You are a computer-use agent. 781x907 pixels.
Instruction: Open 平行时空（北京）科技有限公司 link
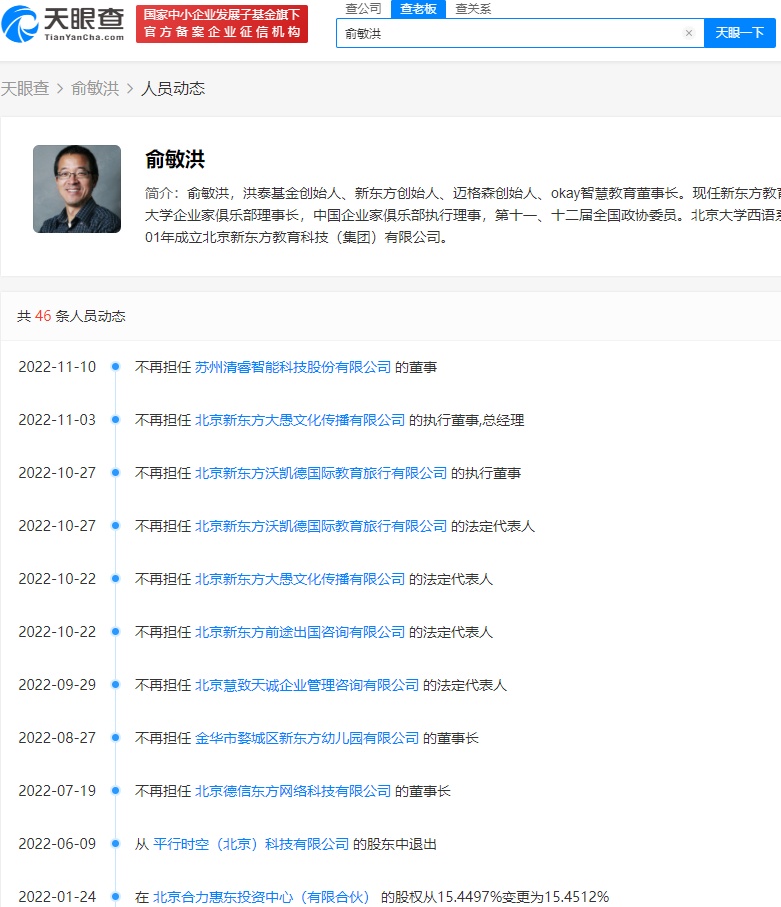pyautogui.click(x=251, y=844)
